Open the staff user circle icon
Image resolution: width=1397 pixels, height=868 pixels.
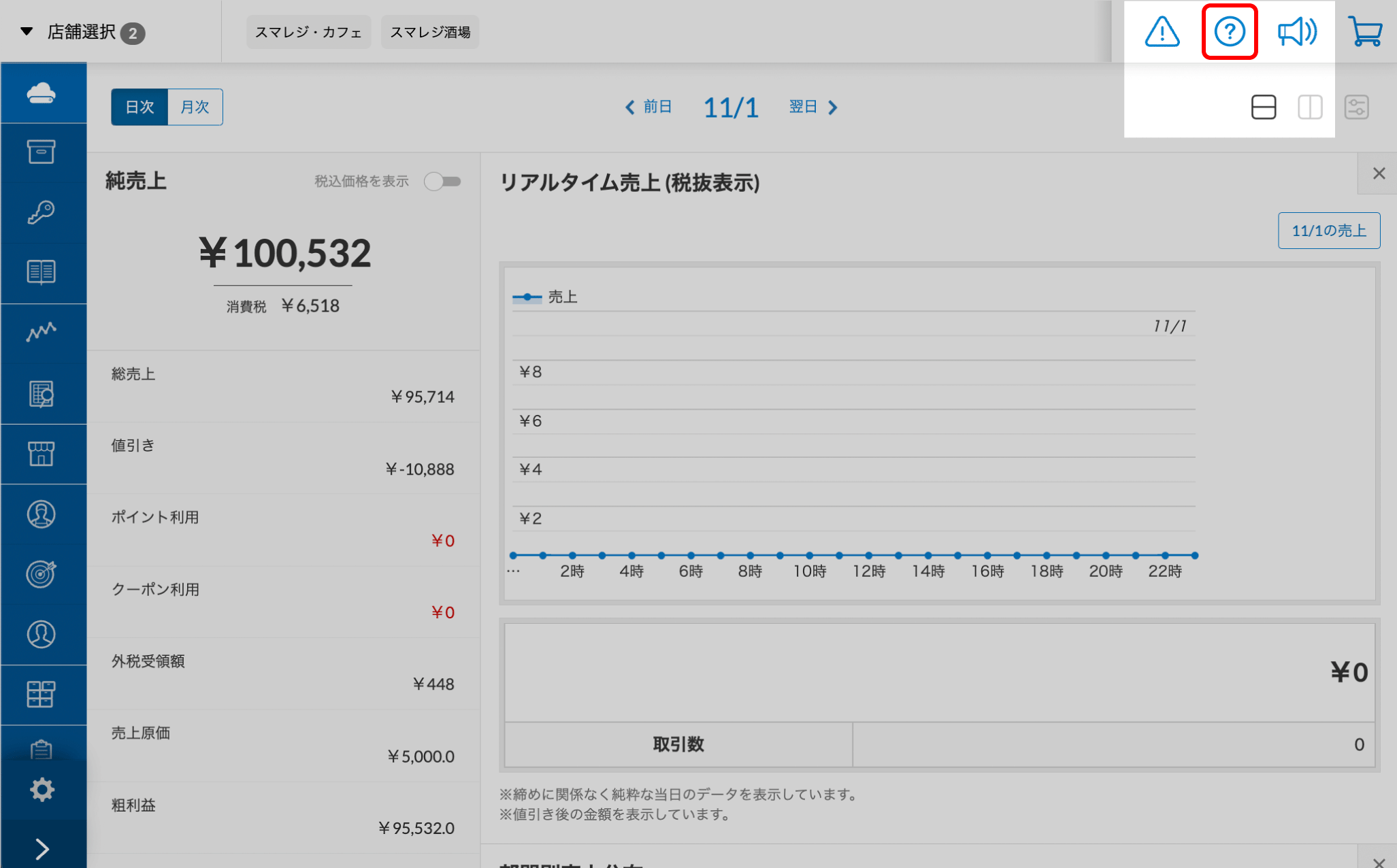pos(42,634)
